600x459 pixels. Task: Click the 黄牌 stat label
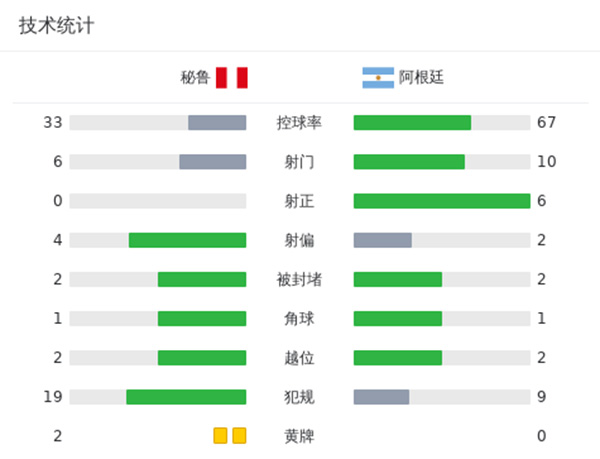[x=299, y=436]
